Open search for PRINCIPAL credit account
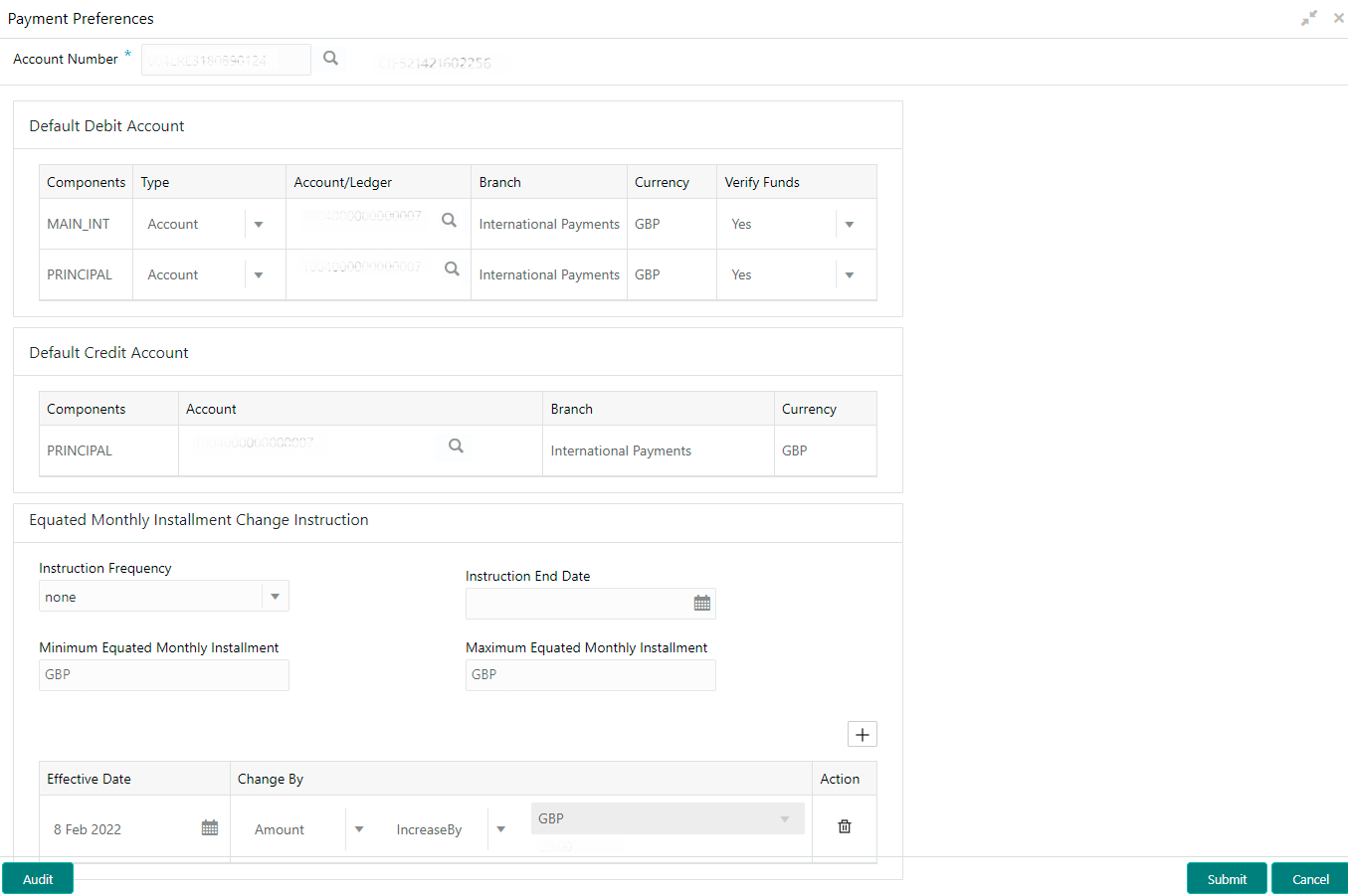This screenshot has width=1348, height=896. 456,447
